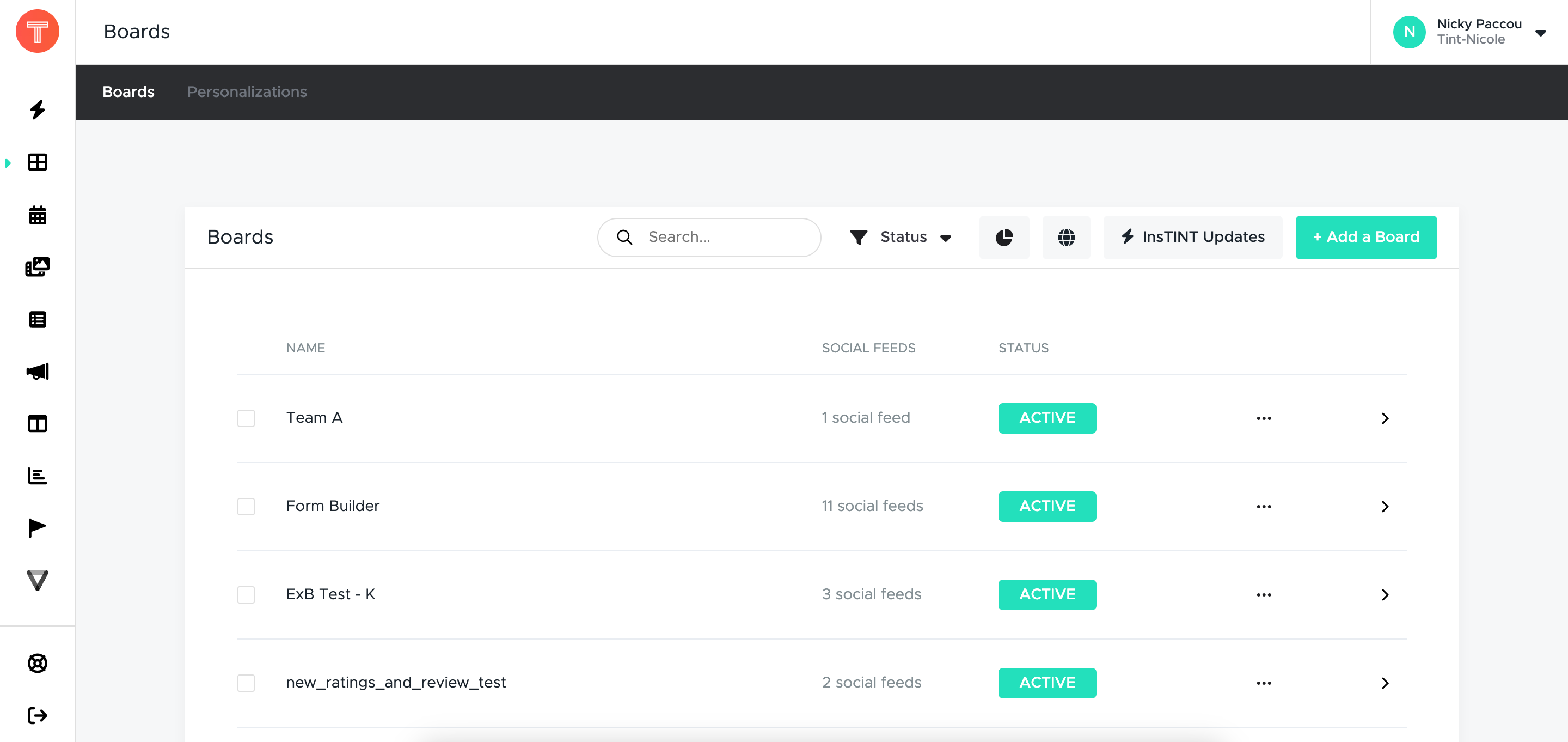The height and width of the screenshot is (742, 1568).
Task: Click the Add a Board button
Action: pyautogui.click(x=1366, y=237)
